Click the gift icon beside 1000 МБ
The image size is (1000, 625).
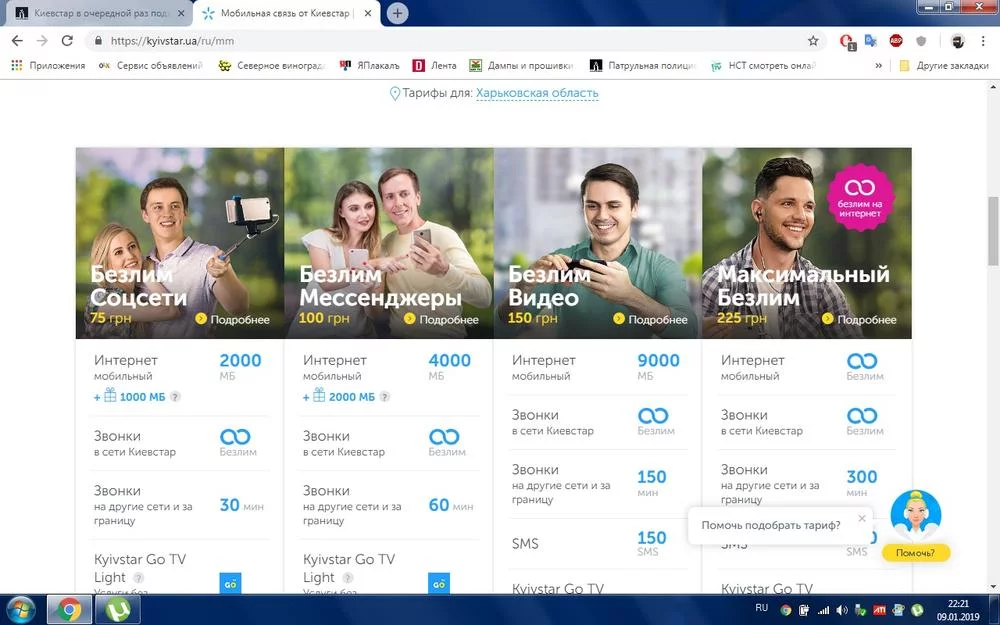click(110, 395)
